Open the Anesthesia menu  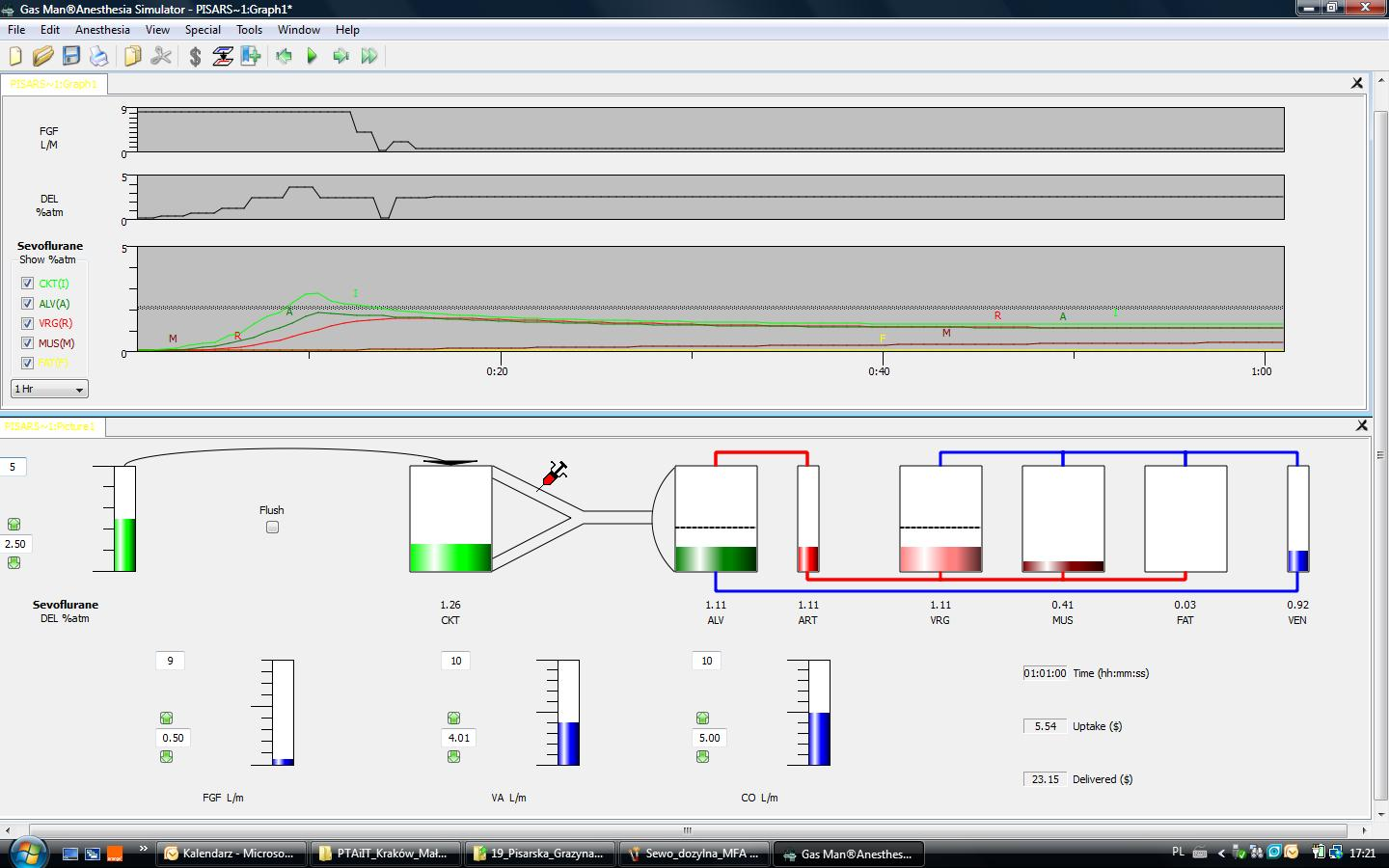click(x=102, y=30)
